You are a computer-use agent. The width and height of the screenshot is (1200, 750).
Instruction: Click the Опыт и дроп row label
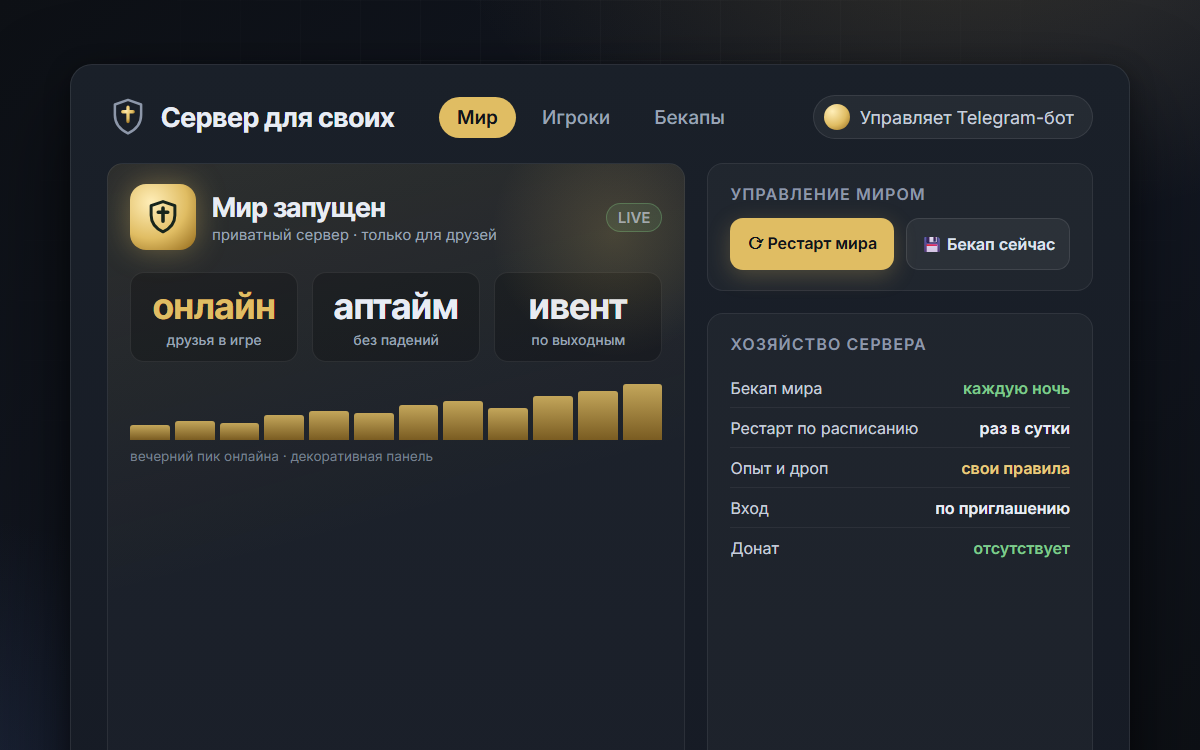[780, 468]
